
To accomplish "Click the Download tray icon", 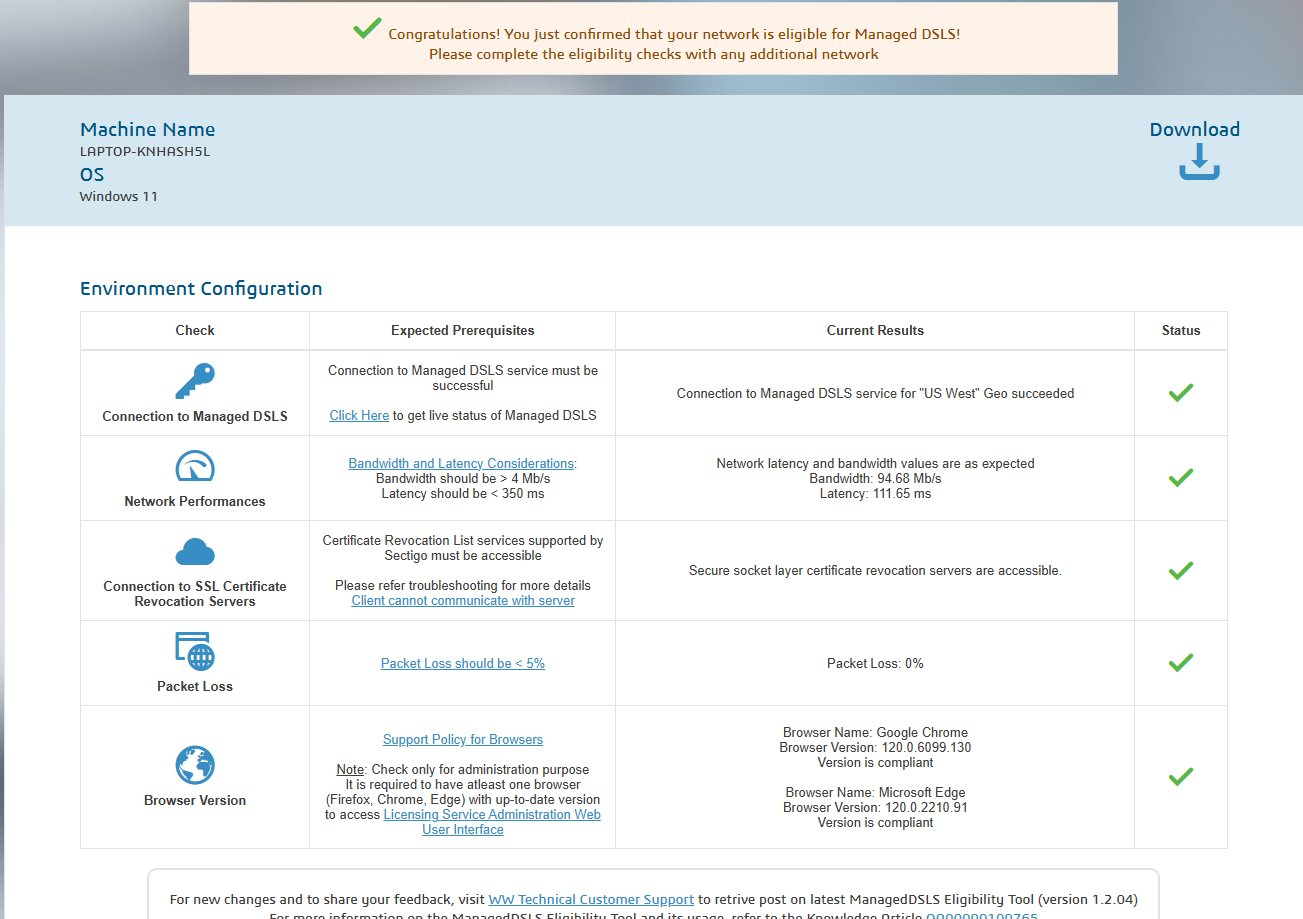I will point(1199,163).
